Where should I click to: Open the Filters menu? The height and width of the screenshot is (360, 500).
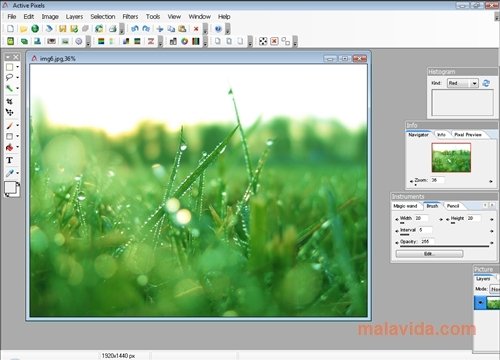[130, 17]
